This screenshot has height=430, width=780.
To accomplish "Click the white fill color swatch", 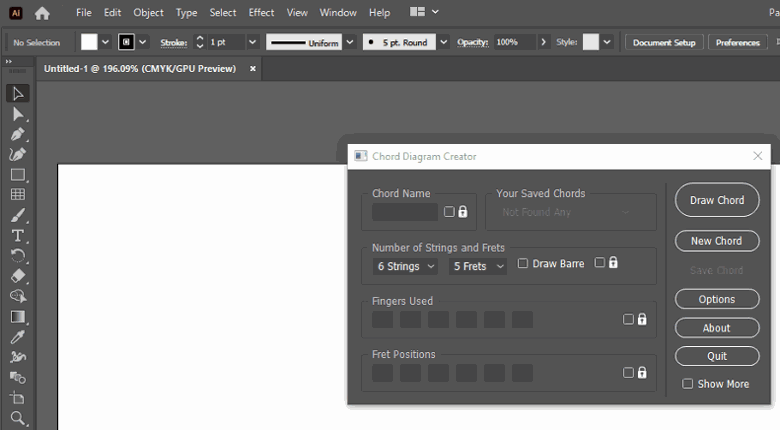I will pos(89,42).
